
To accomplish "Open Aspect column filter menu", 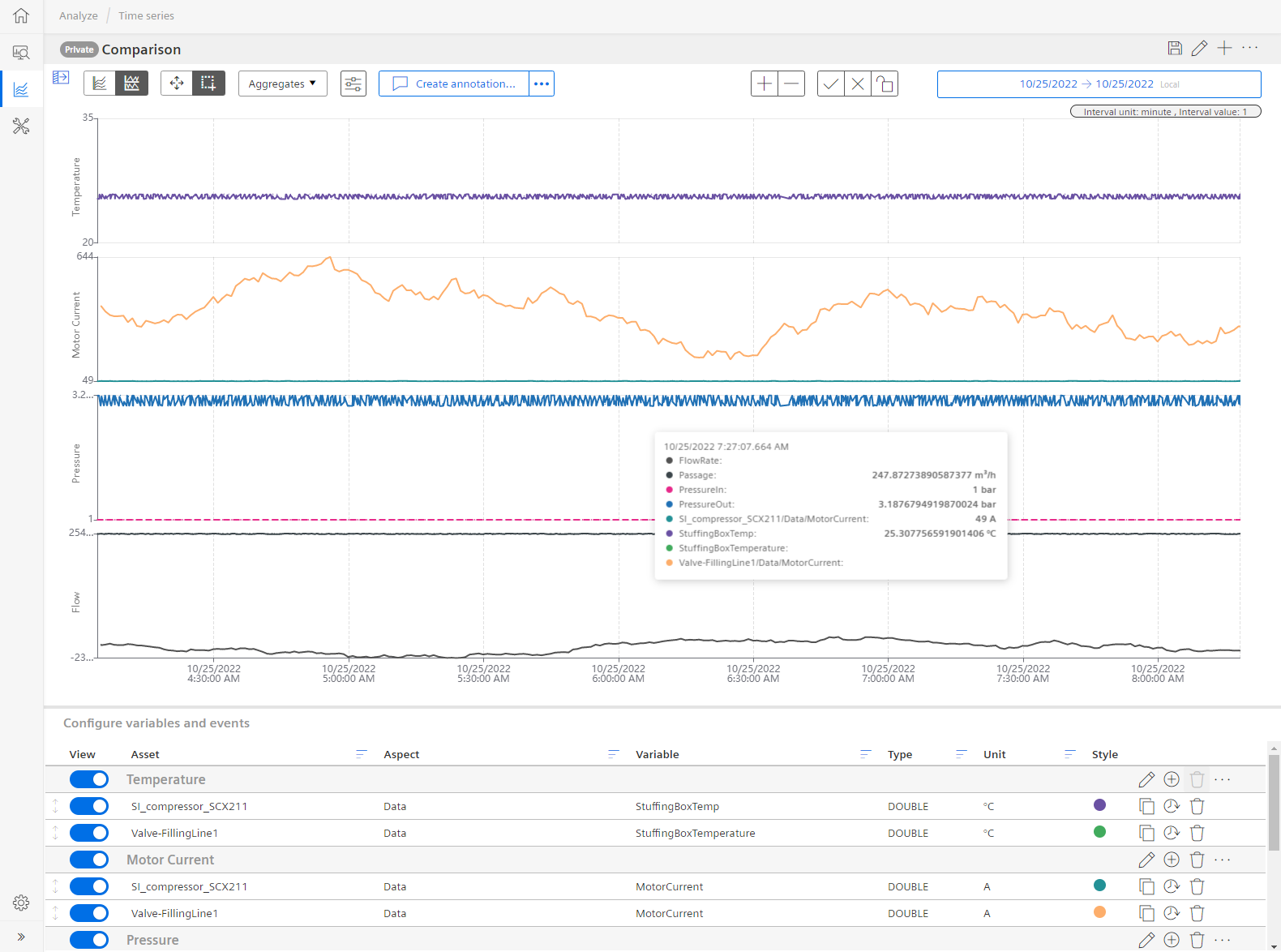I will [614, 754].
